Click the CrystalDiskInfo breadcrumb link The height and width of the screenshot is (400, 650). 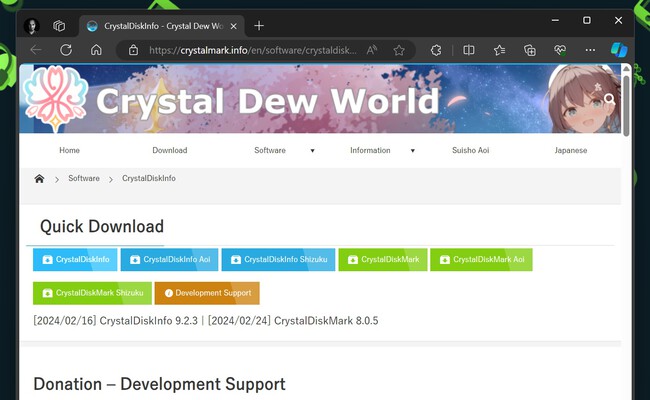click(149, 178)
